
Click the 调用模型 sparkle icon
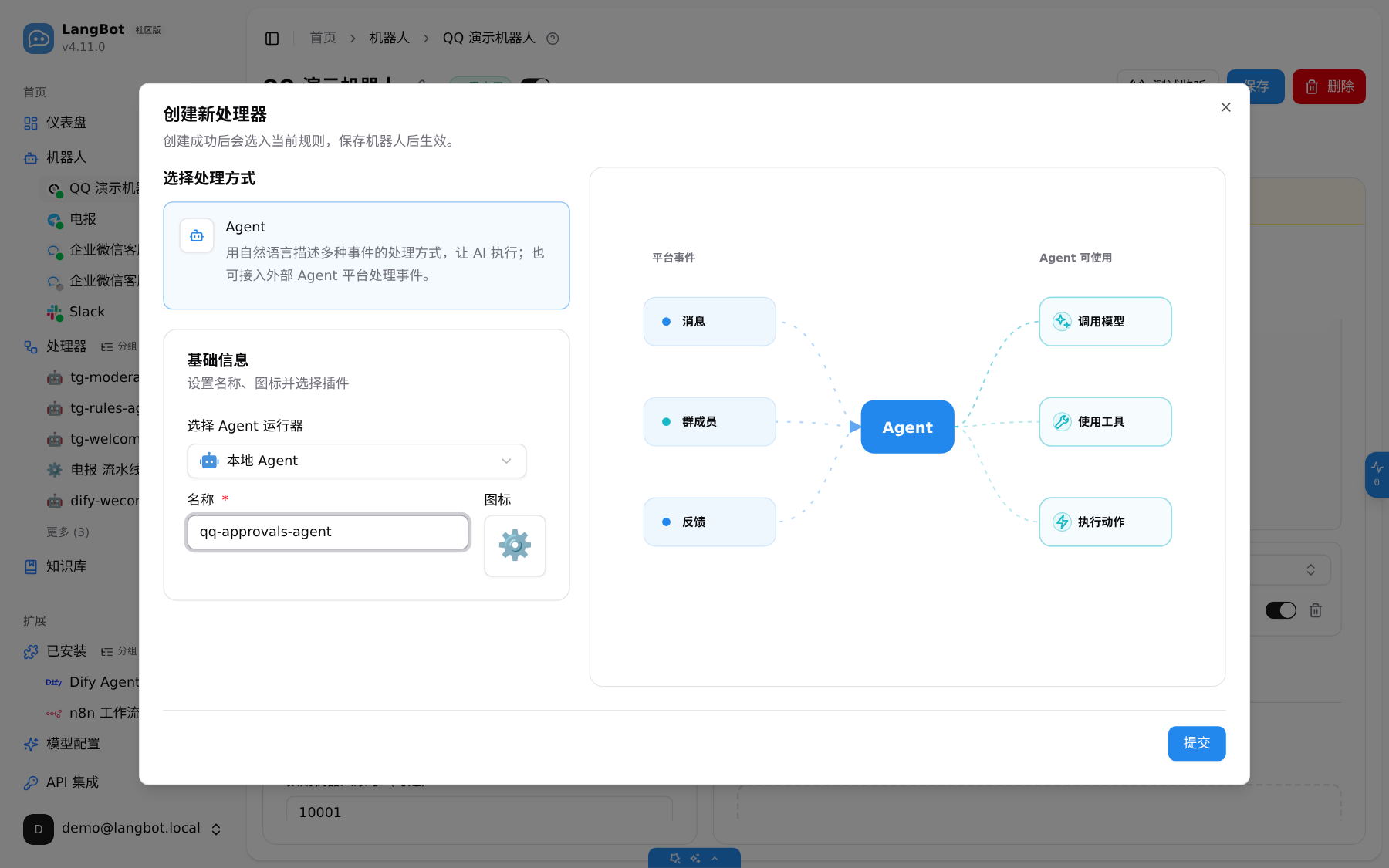click(x=1062, y=321)
